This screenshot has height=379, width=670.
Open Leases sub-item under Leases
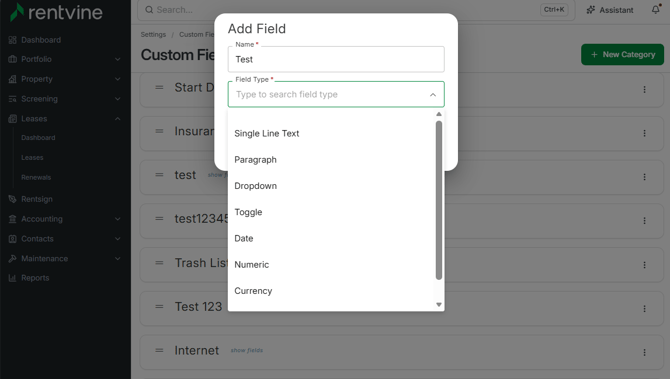pos(32,158)
